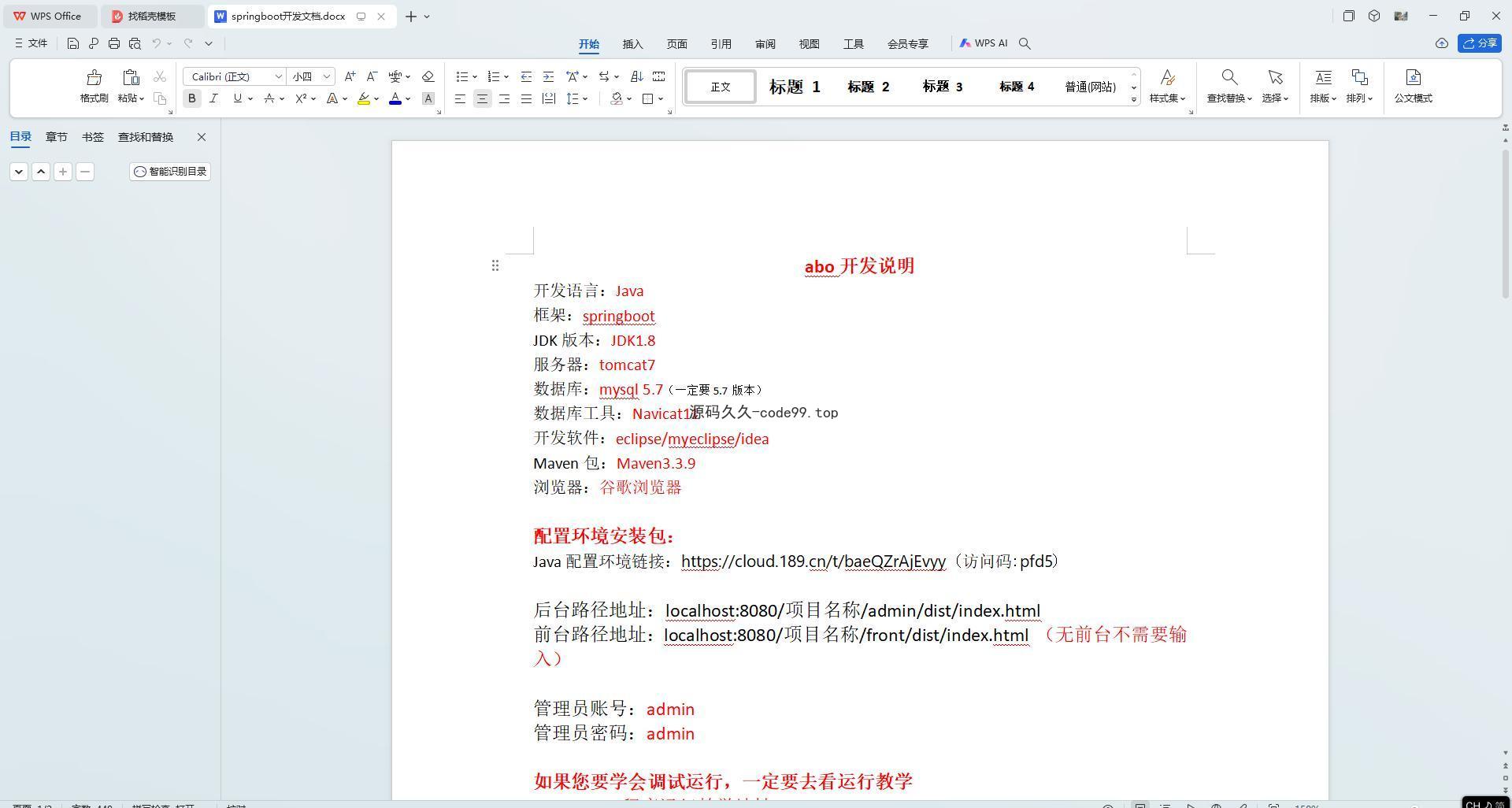Toggle character shading A icon
The height and width of the screenshot is (808, 1512).
428,98
